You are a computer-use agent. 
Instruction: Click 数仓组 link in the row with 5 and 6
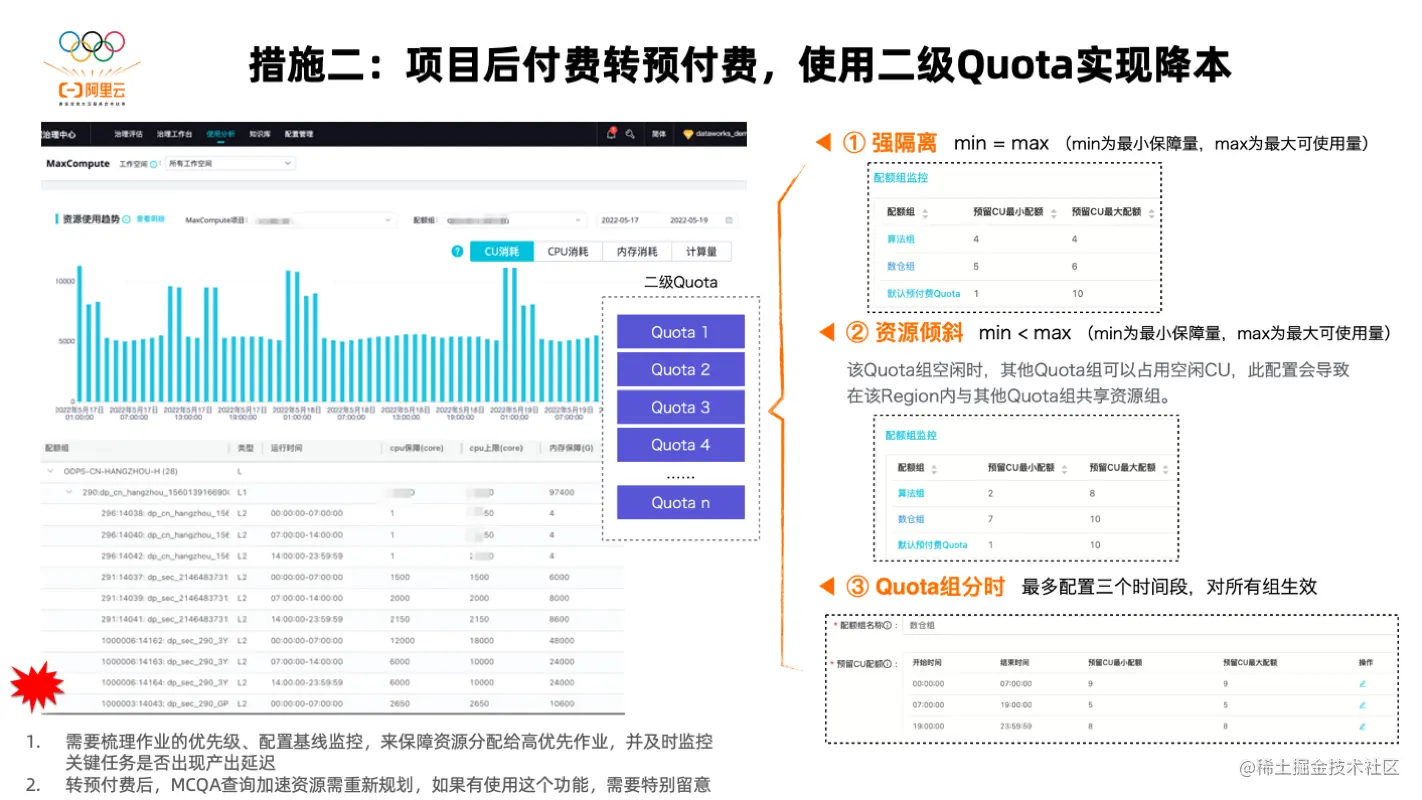901,266
